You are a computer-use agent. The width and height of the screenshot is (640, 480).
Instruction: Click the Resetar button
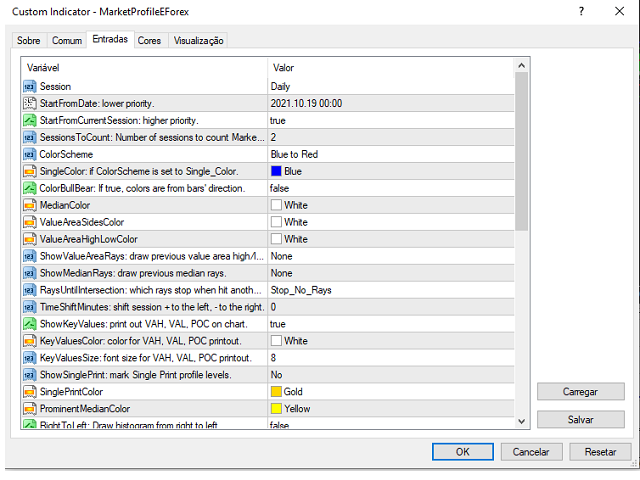pos(600,452)
